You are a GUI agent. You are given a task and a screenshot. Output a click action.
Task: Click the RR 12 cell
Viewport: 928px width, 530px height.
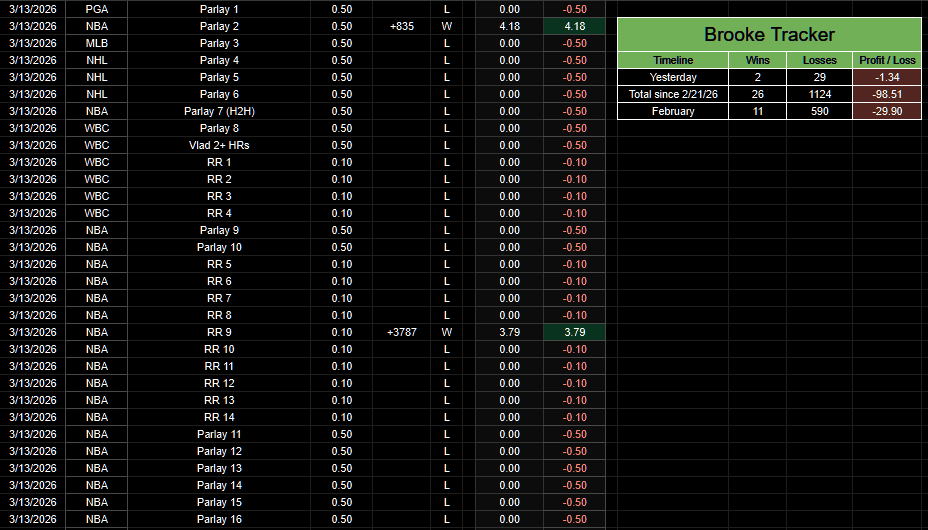pyautogui.click(x=219, y=383)
